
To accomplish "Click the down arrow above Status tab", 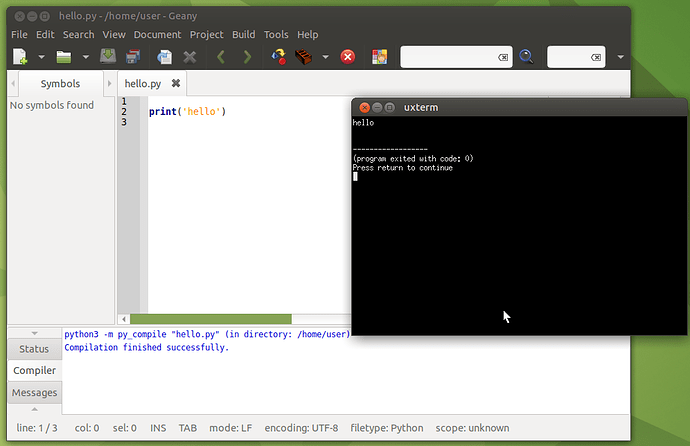I will [x=34, y=333].
